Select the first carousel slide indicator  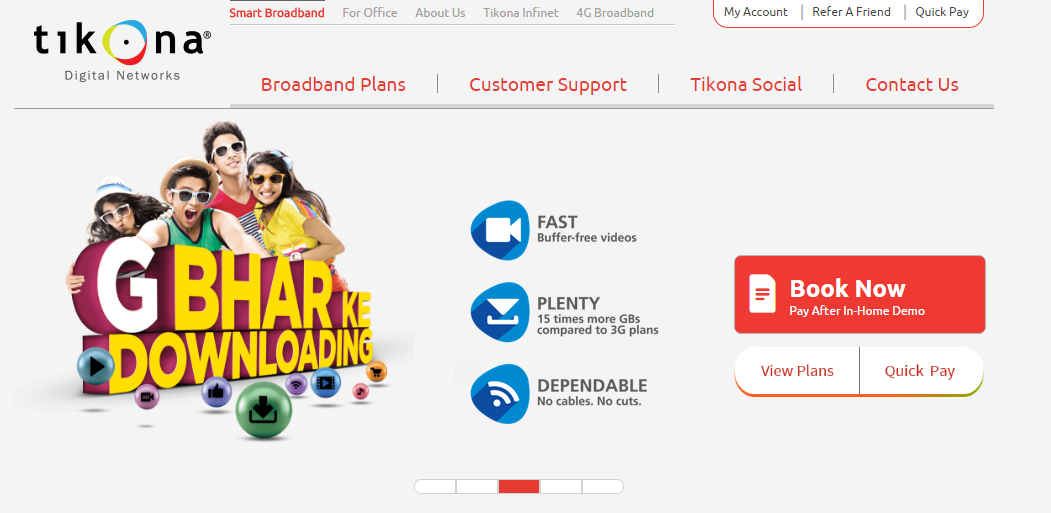(435, 486)
